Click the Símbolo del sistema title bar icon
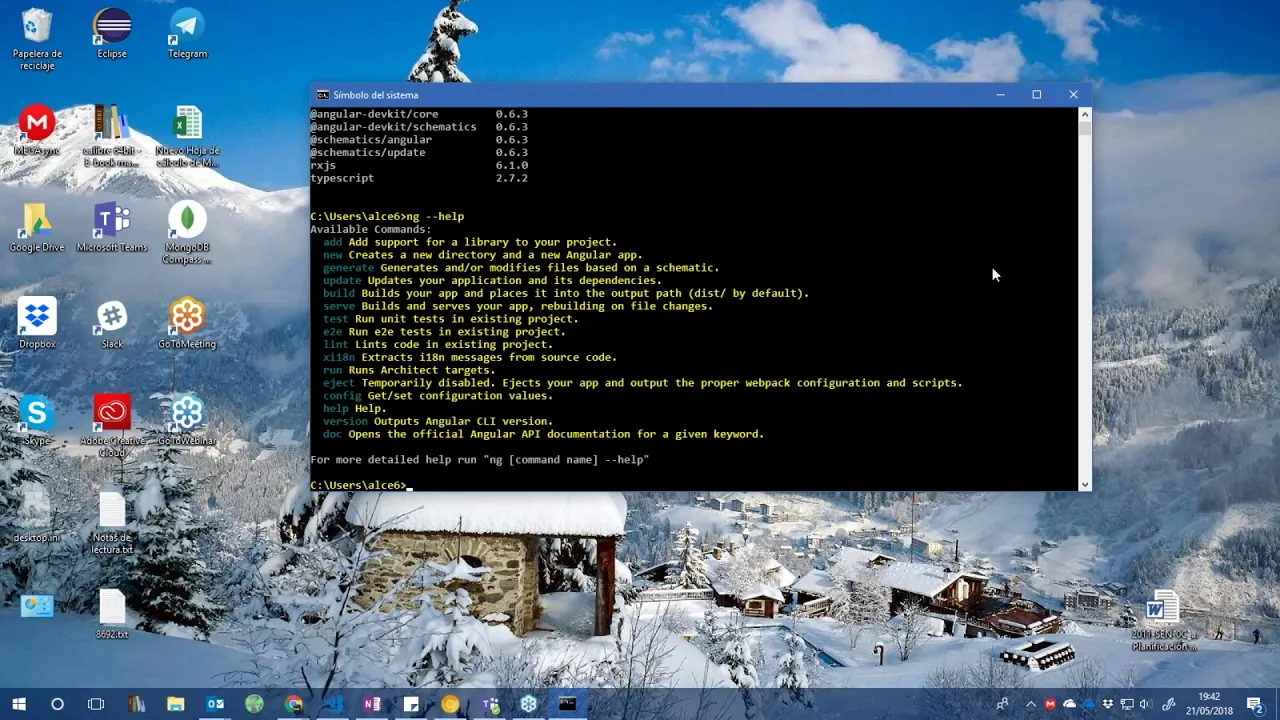Screen dimensions: 1280x720 [x=322, y=95]
